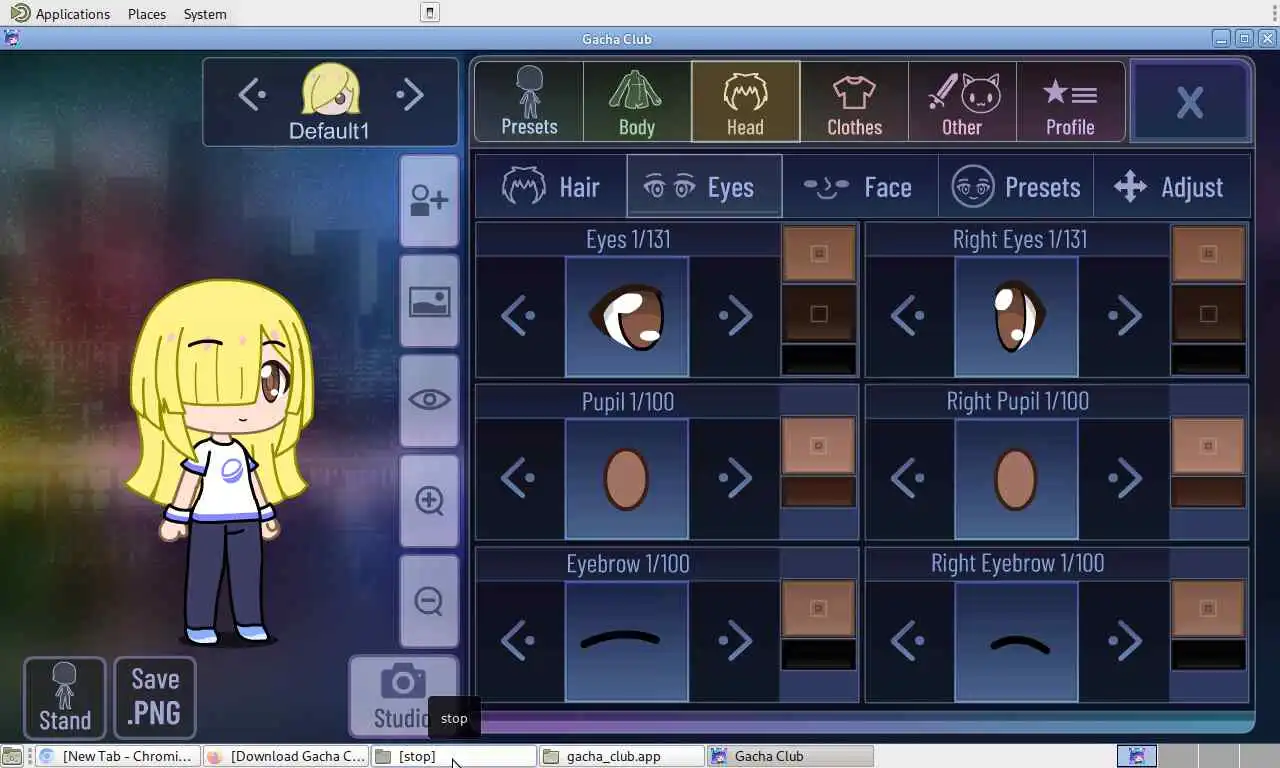This screenshot has height=768, width=1280.
Task: Zoom in on the character
Action: (429, 500)
